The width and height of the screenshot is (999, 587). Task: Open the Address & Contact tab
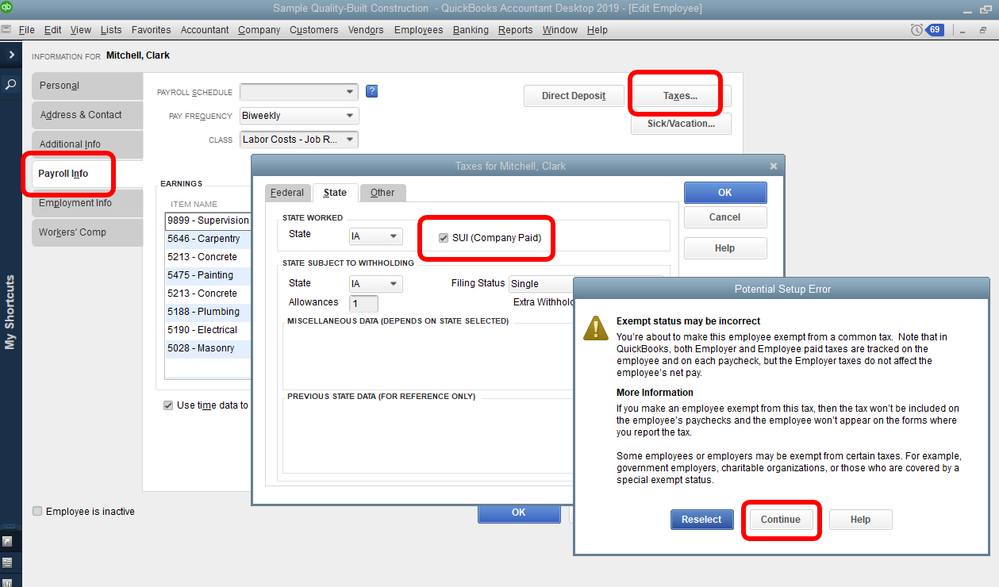pyautogui.click(x=87, y=115)
